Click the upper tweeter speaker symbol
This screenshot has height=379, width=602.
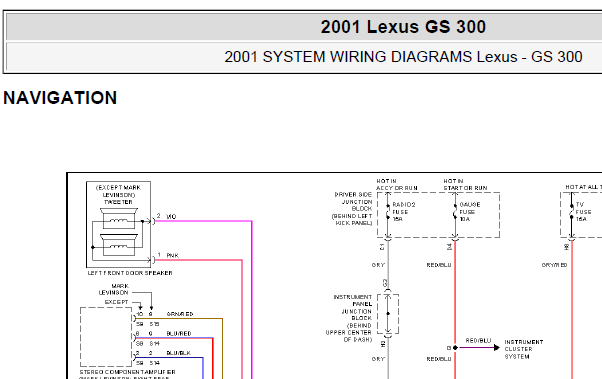coord(119,218)
